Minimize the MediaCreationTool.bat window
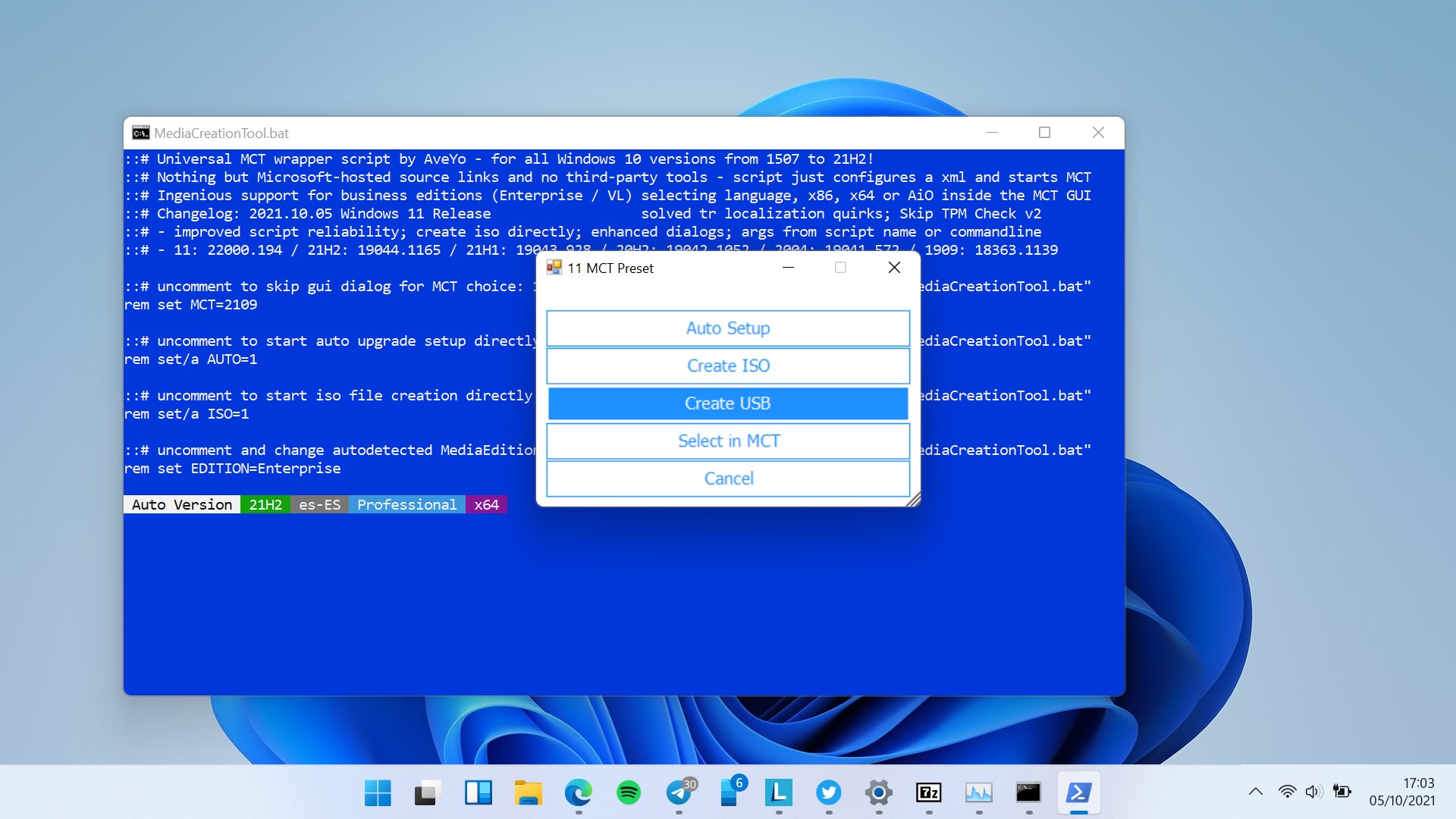This screenshot has height=819, width=1456. pos(992,133)
